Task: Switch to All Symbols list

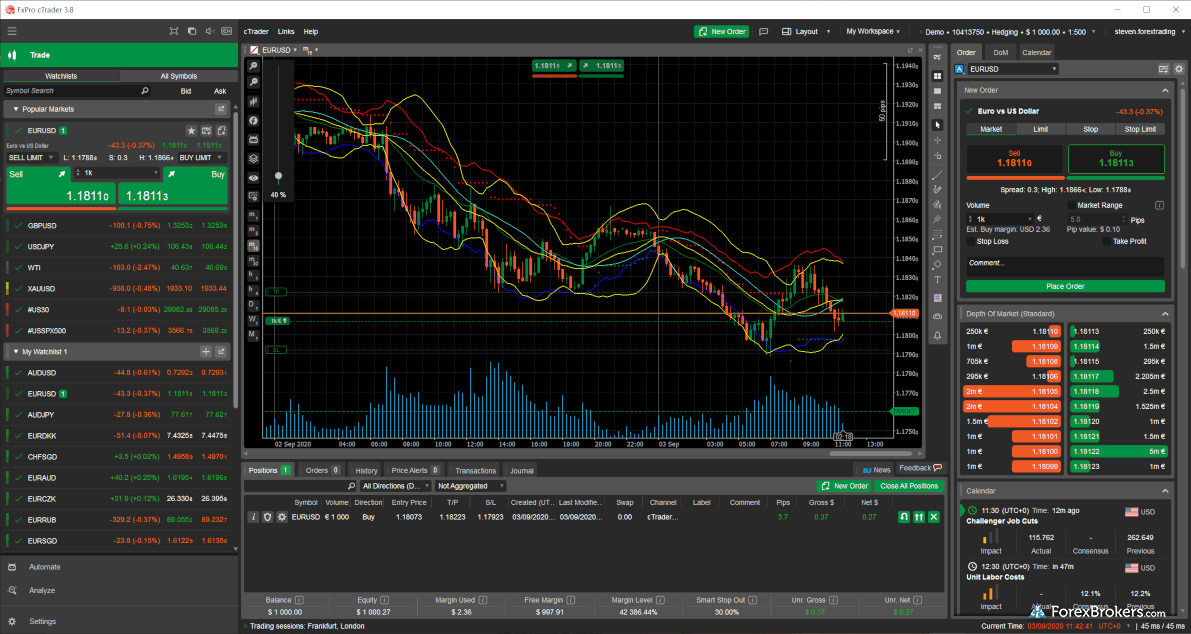Action: [178, 76]
